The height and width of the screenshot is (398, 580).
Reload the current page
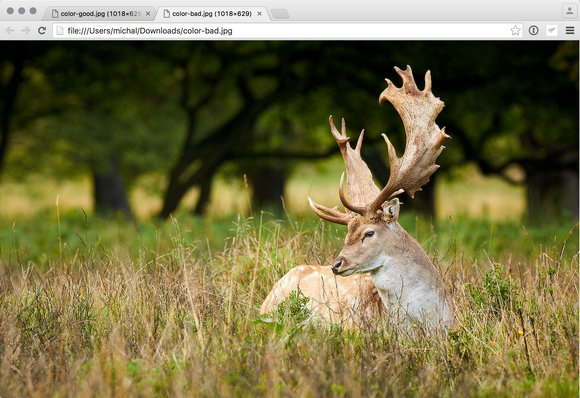pos(42,30)
